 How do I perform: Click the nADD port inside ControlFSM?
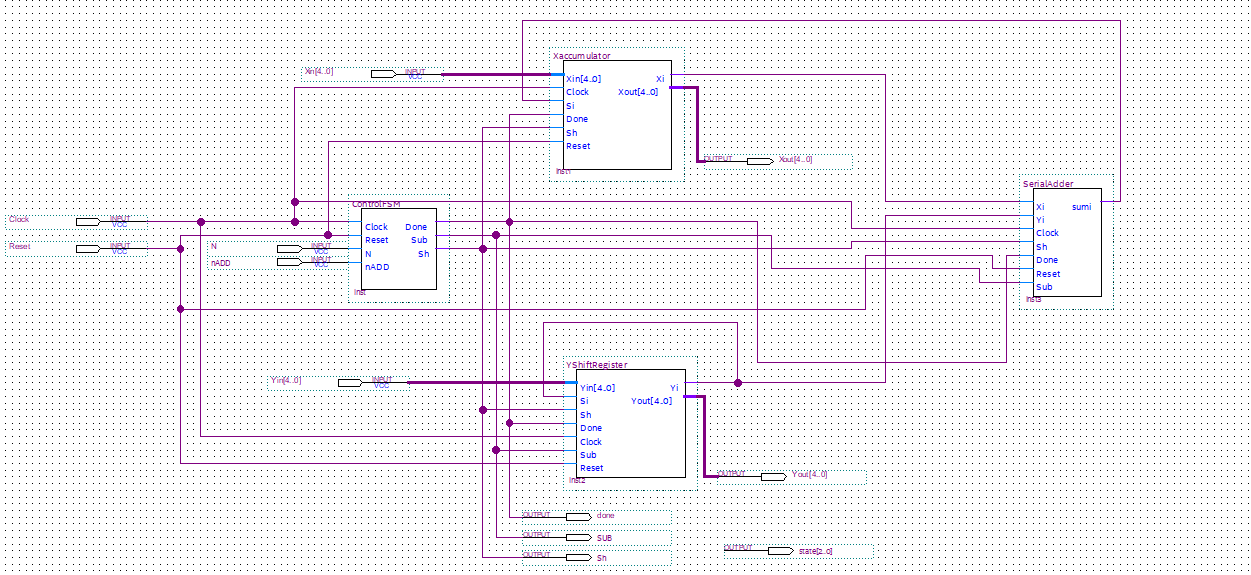pos(377,267)
